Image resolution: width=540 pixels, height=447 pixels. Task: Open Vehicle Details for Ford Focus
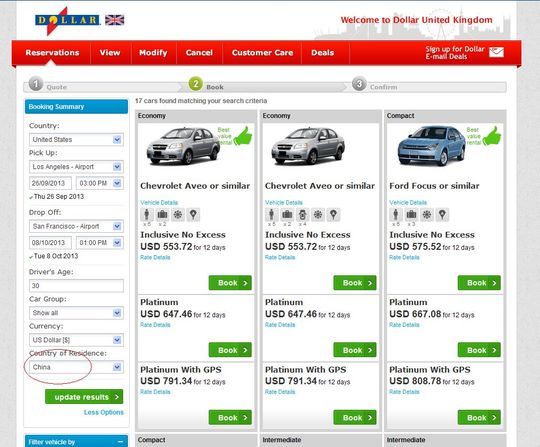click(408, 202)
